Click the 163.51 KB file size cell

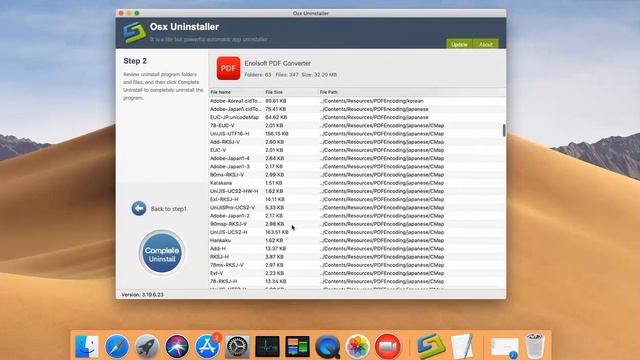(277, 232)
